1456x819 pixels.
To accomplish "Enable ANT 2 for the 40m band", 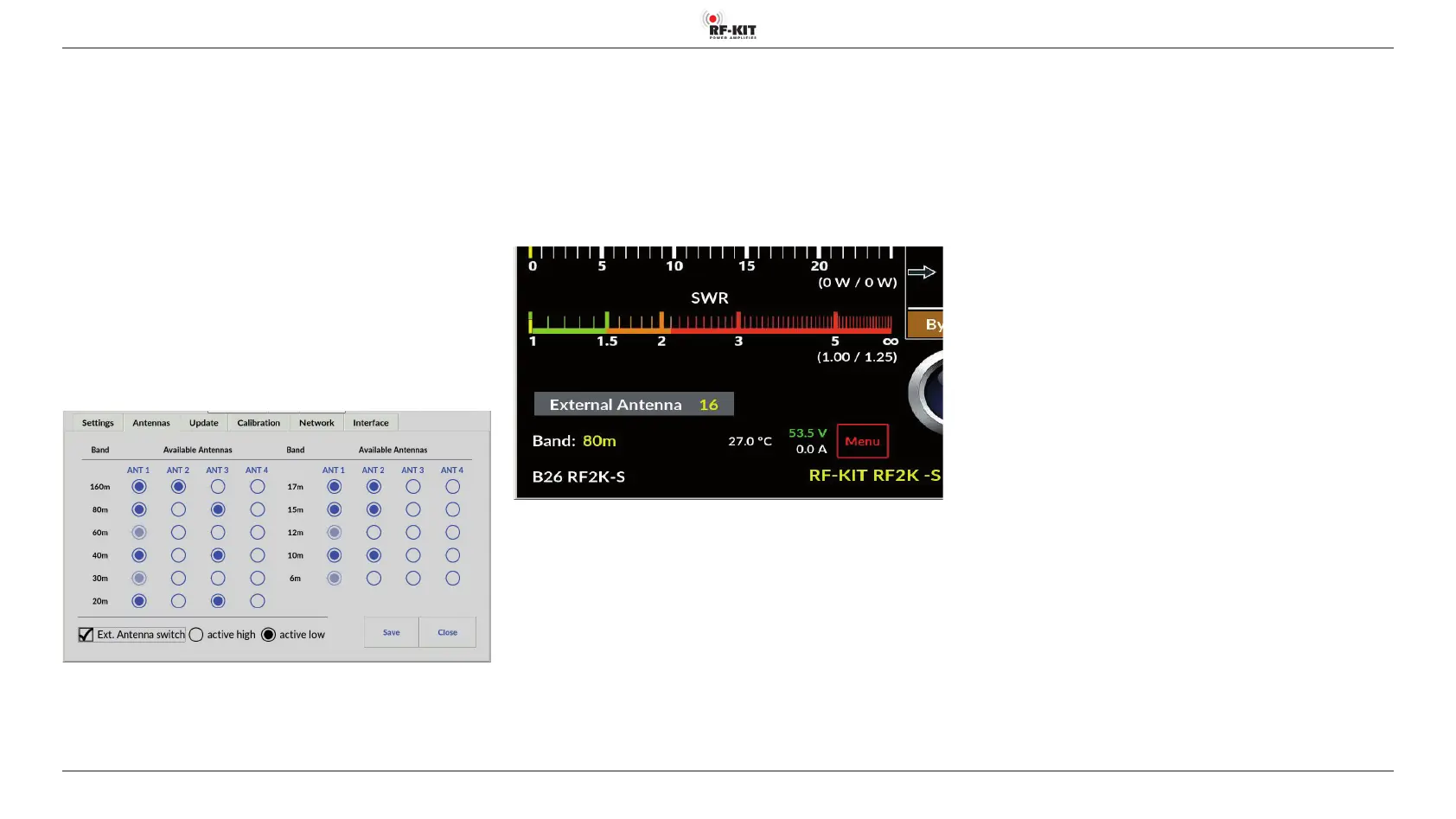I will pos(179,555).
